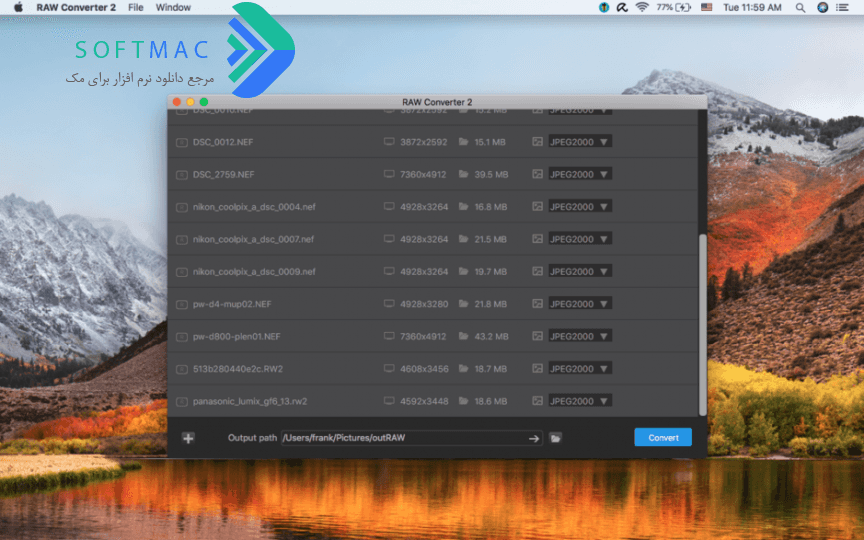This screenshot has height=540, width=864.
Task: Click the Output path text field
Action: [x=411, y=438]
